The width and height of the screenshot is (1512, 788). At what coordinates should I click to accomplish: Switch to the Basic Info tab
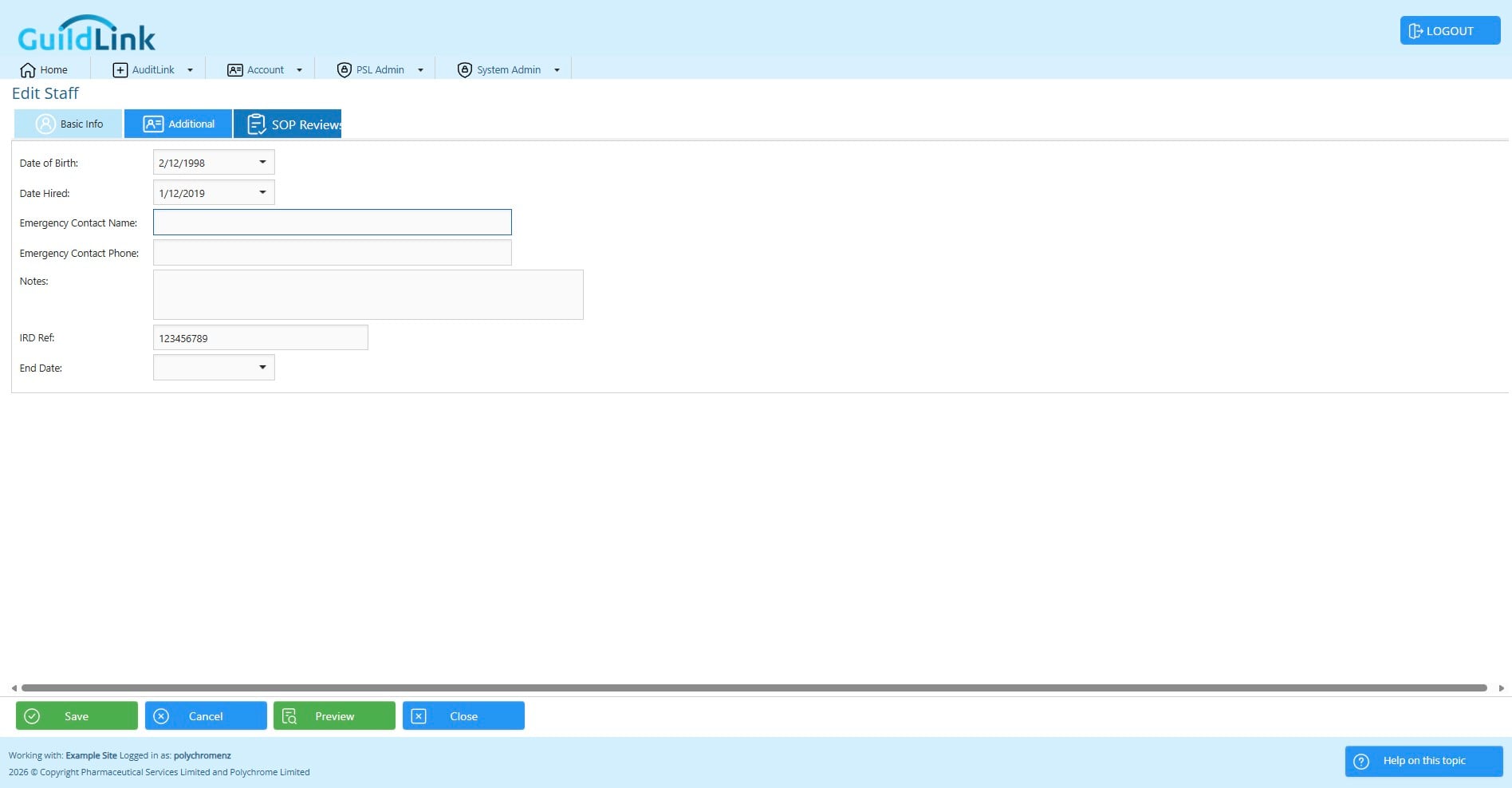coord(68,124)
